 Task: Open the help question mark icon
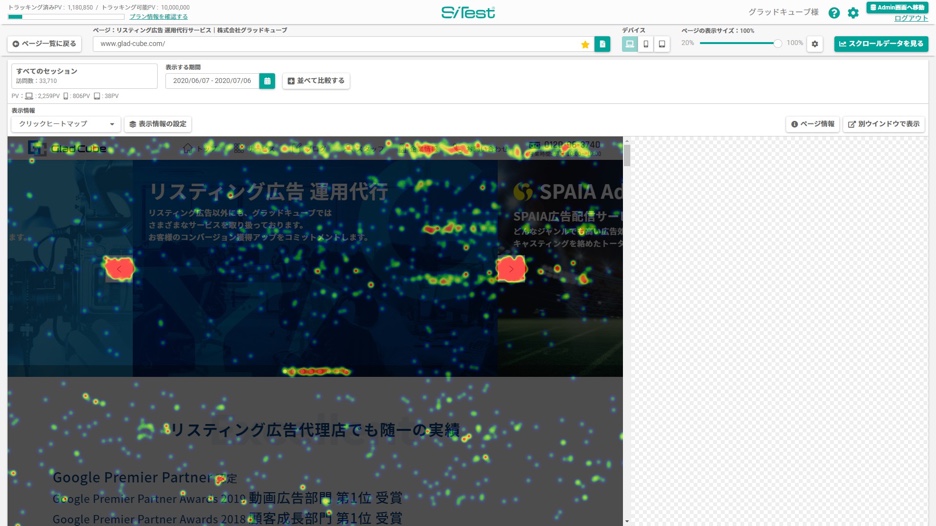[834, 13]
